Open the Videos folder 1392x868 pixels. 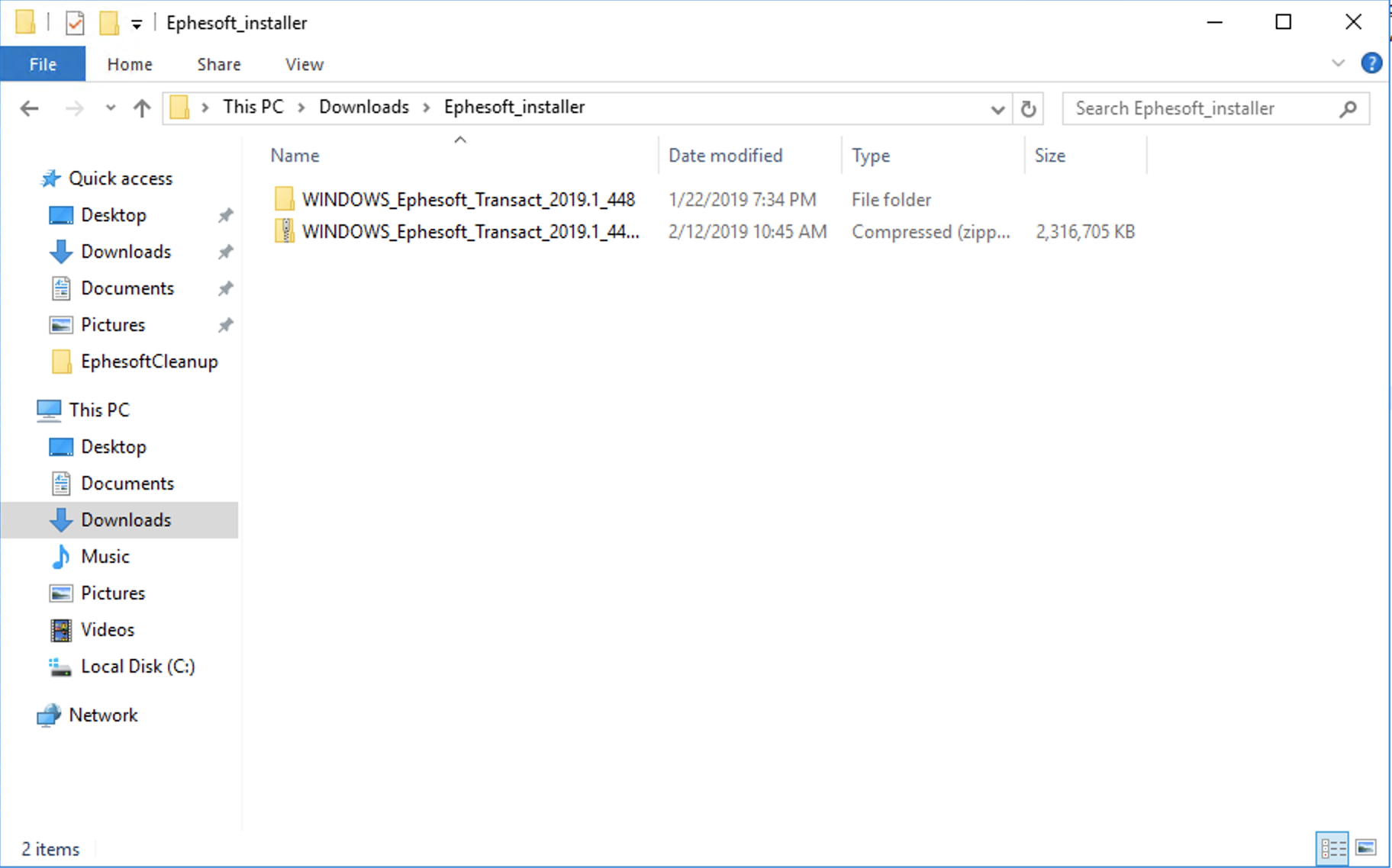tap(108, 630)
